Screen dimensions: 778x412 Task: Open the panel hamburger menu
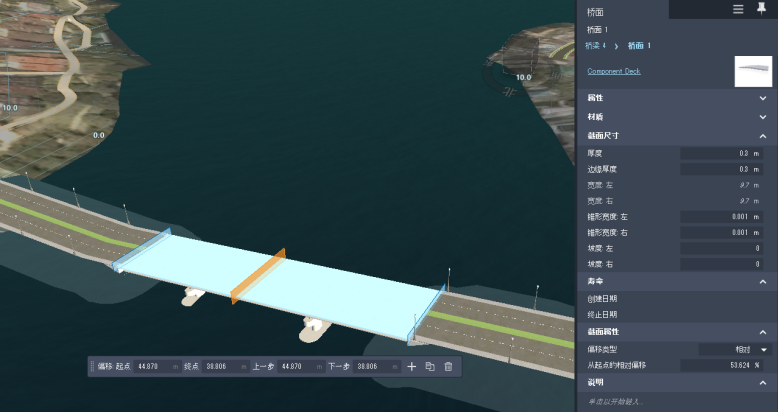coord(738,9)
